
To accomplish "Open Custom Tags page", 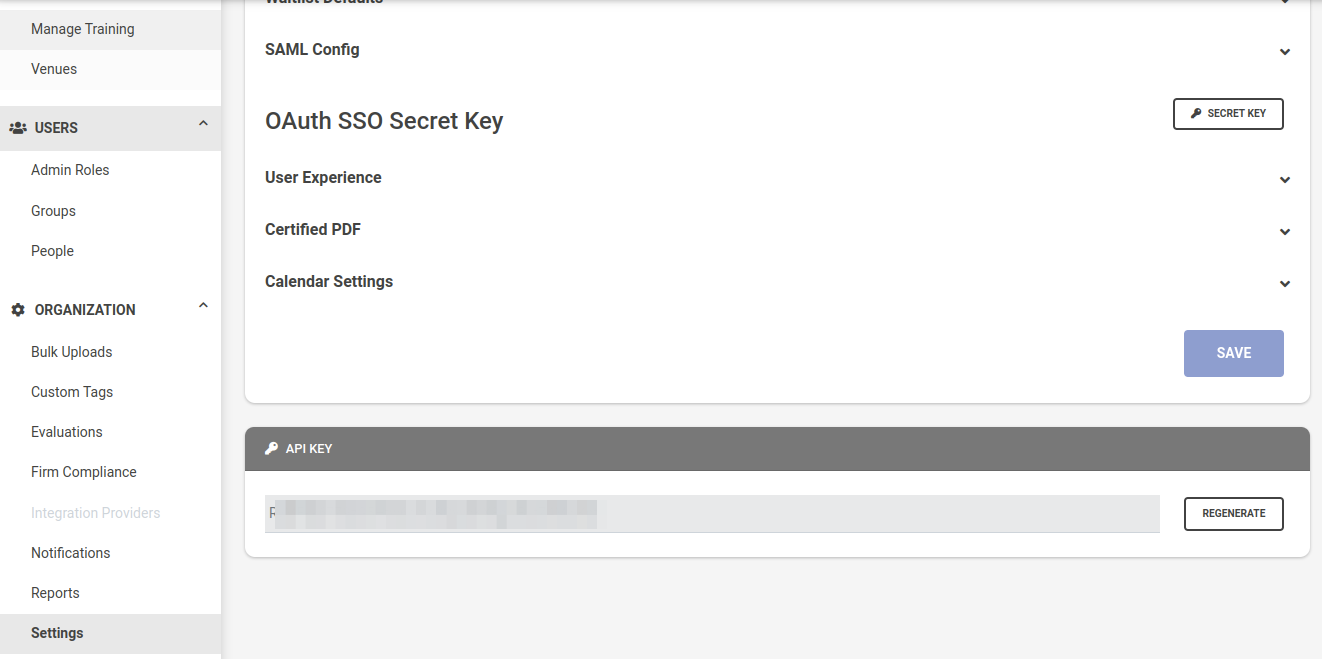I will coord(72,392).
